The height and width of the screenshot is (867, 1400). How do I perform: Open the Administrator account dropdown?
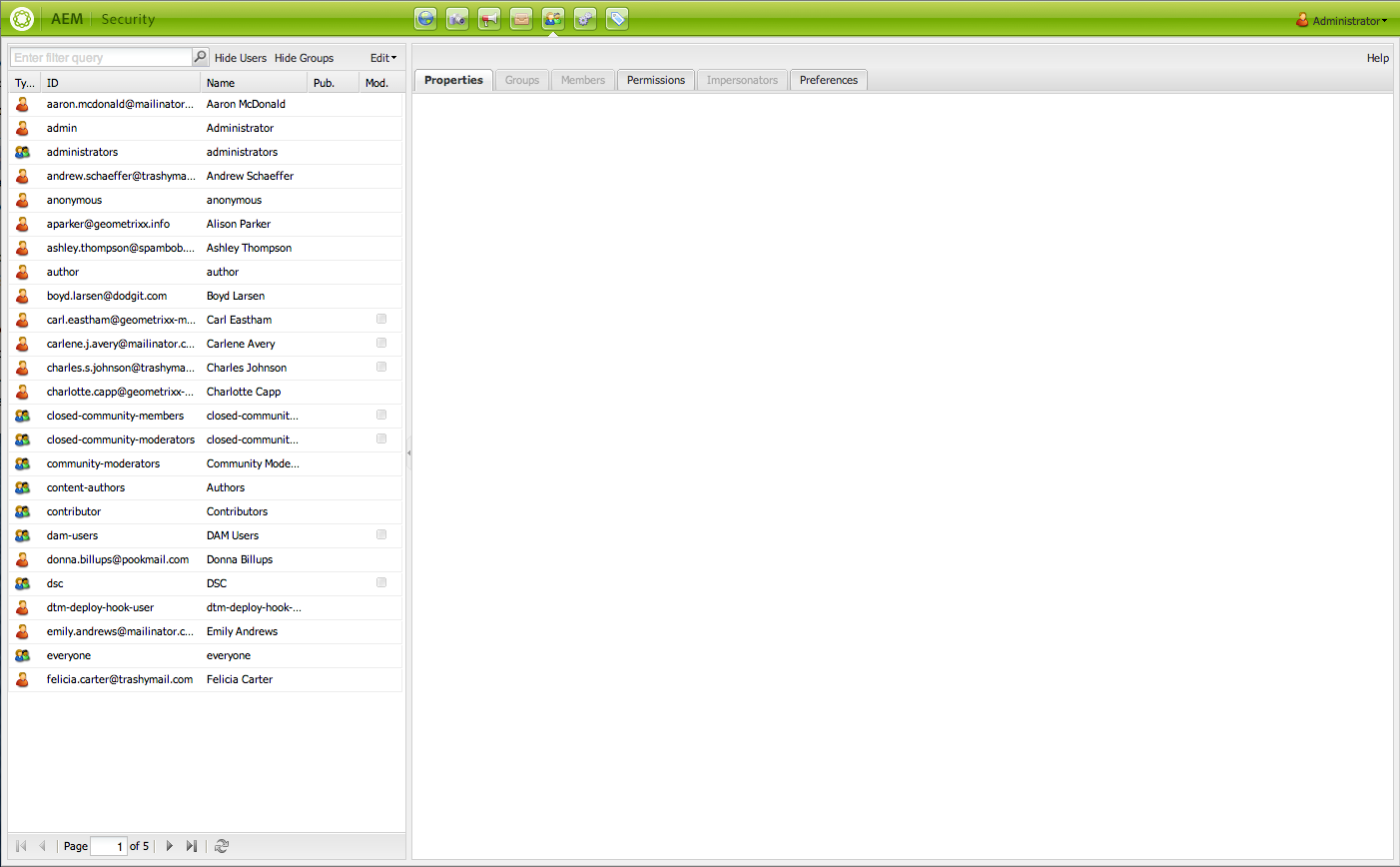[1349, 21]
